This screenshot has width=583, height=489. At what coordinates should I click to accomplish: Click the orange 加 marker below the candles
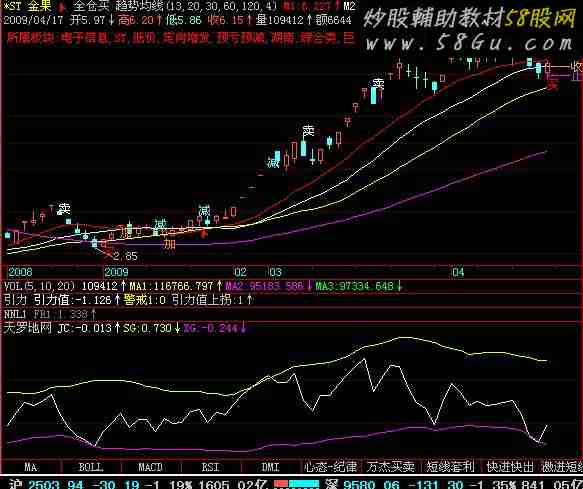(x=170, y=244)
